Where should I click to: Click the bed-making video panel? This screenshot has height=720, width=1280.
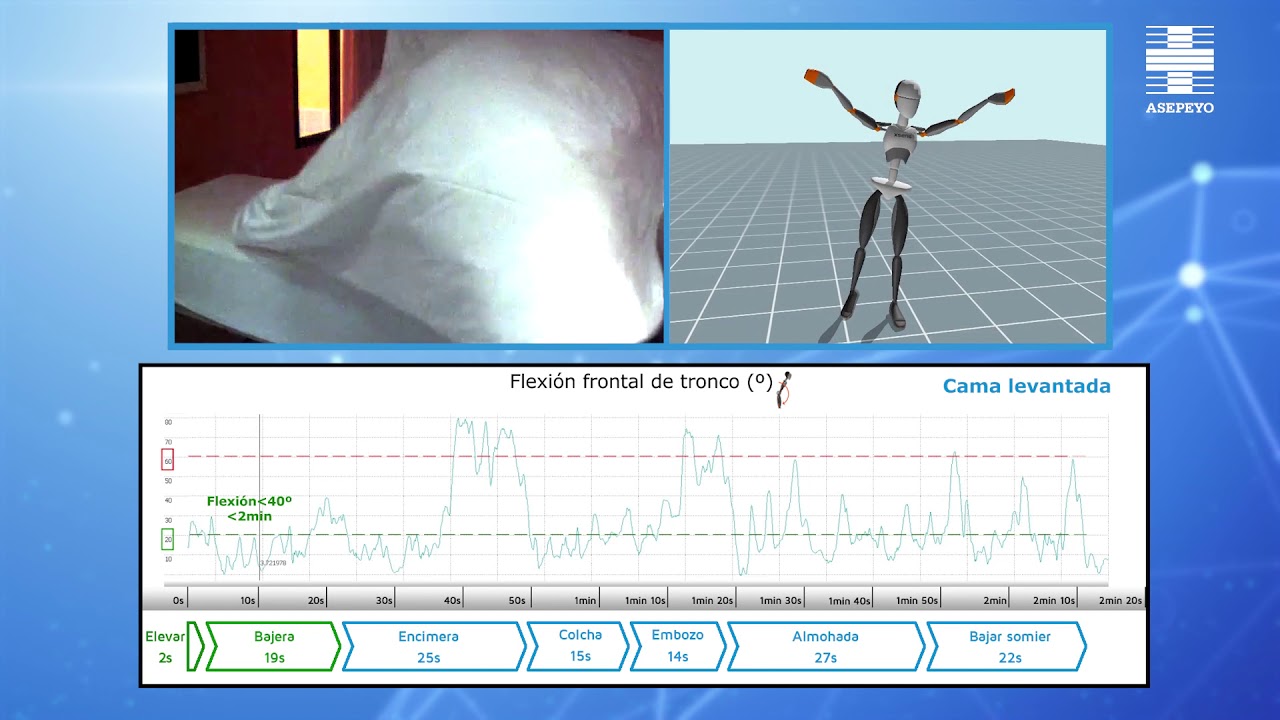[x=419, y=186]
